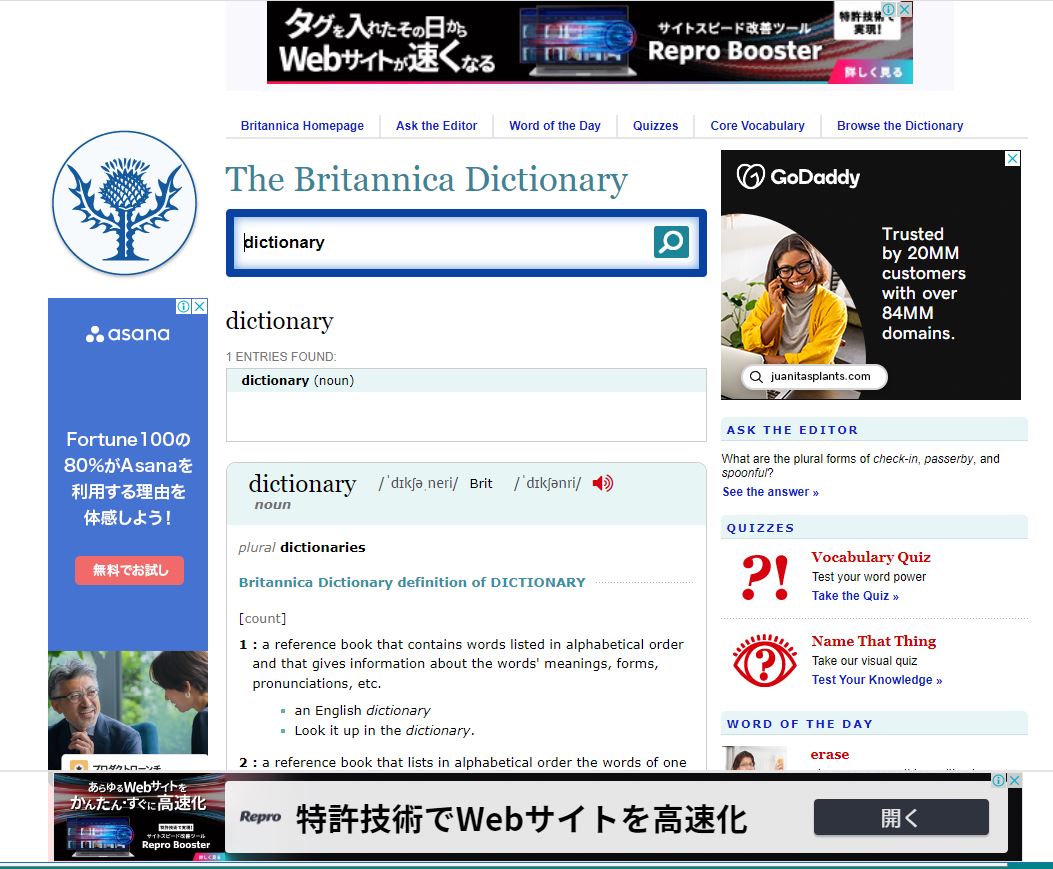Click the 詳しく見る button in top ad

pyautogui.click(x=873, y=71)
